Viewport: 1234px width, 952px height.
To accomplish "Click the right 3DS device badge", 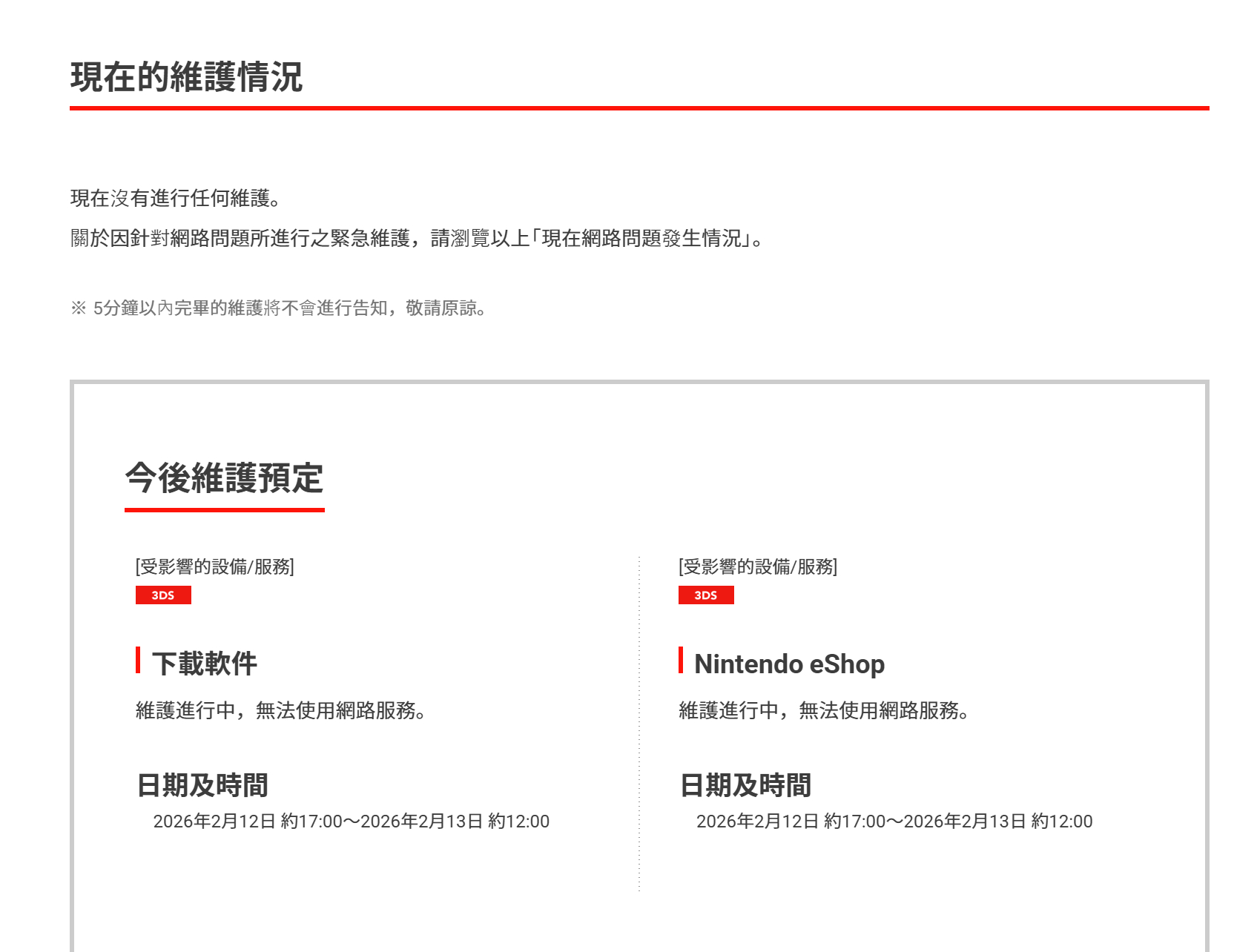I will [706, 595].
